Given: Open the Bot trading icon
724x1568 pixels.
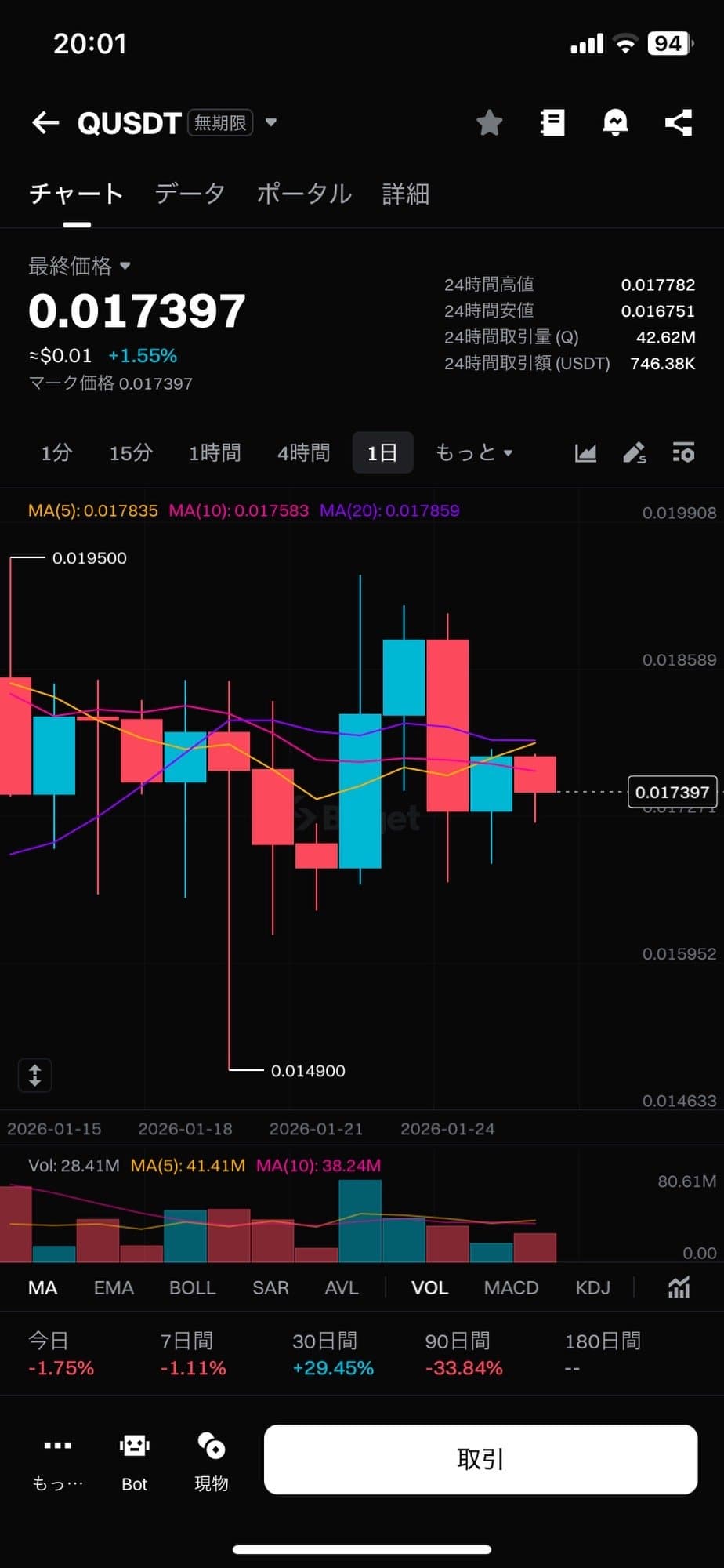Looking at the screenshot, I should [134, 1460].
